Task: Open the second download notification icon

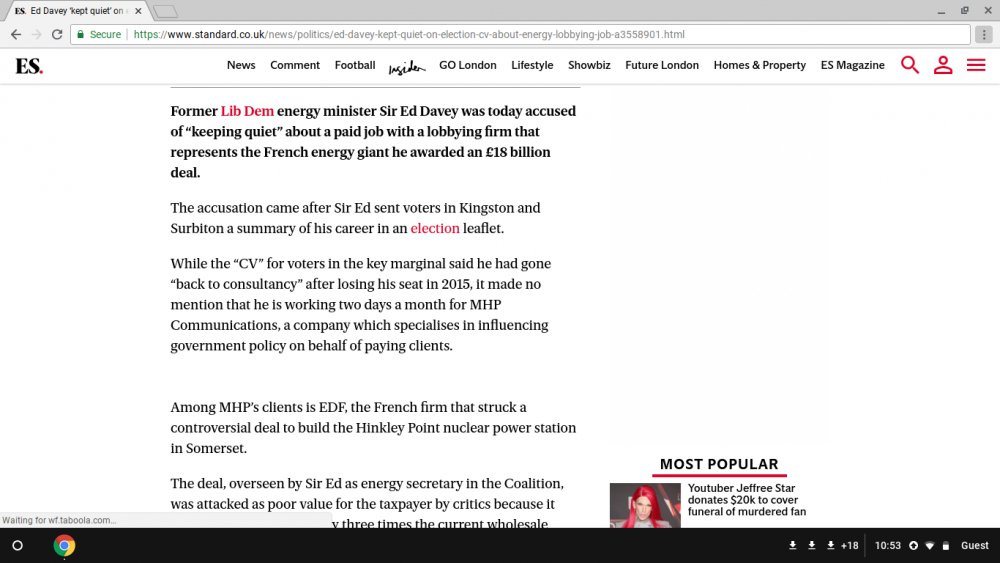Action: [812, 546]
